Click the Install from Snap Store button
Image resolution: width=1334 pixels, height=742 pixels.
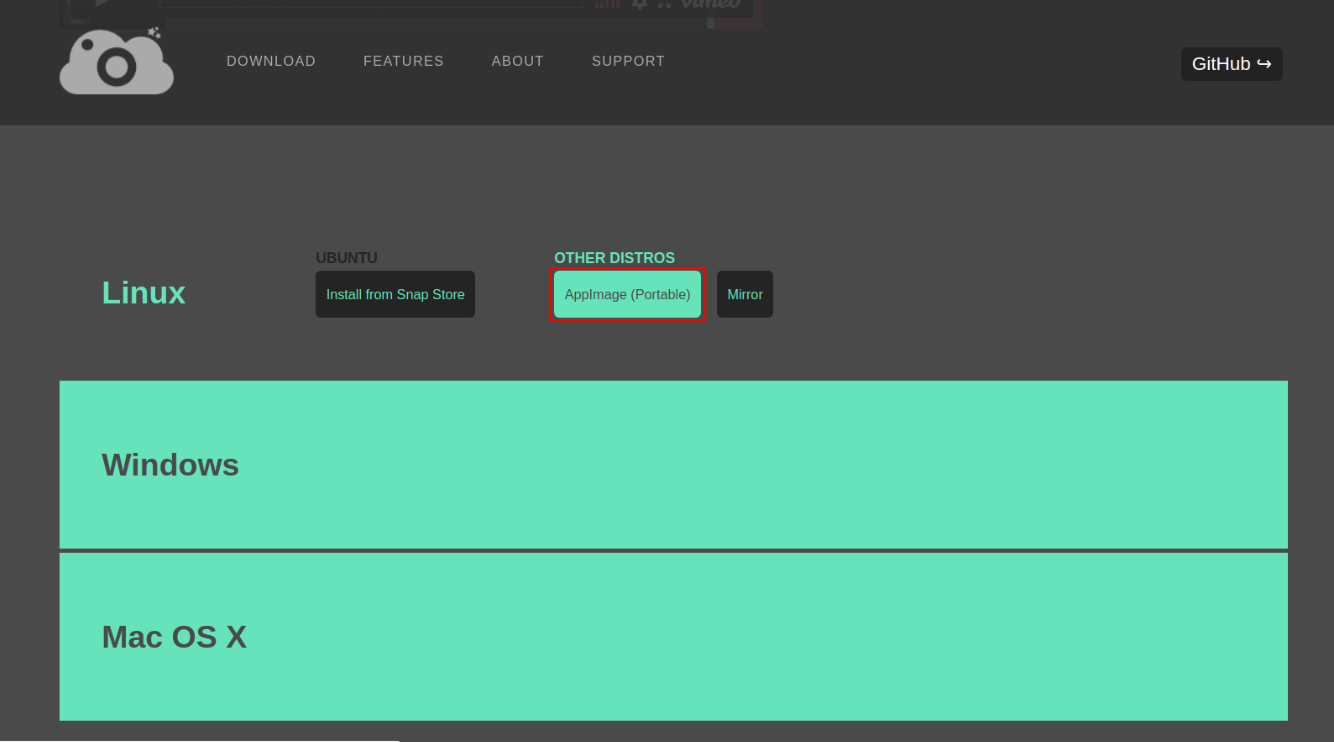[395, 294]
